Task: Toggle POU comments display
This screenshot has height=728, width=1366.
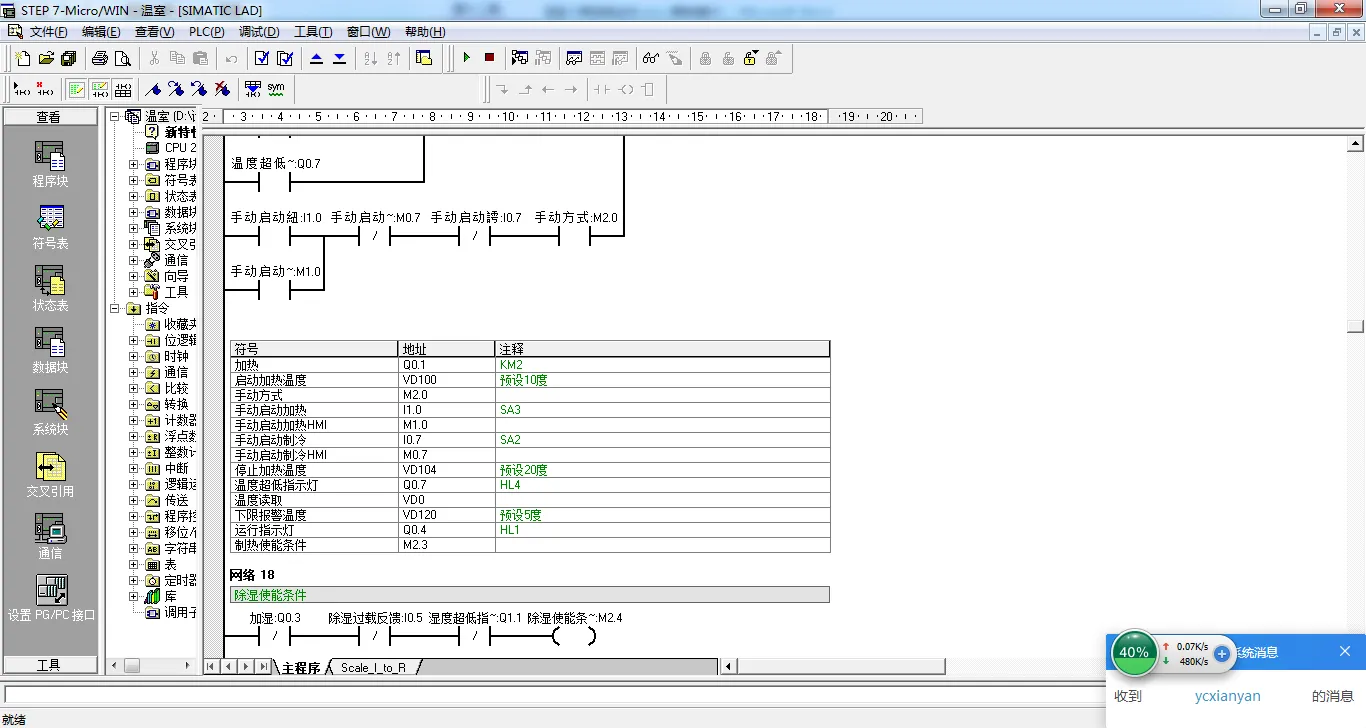Action: coord(77,89)
